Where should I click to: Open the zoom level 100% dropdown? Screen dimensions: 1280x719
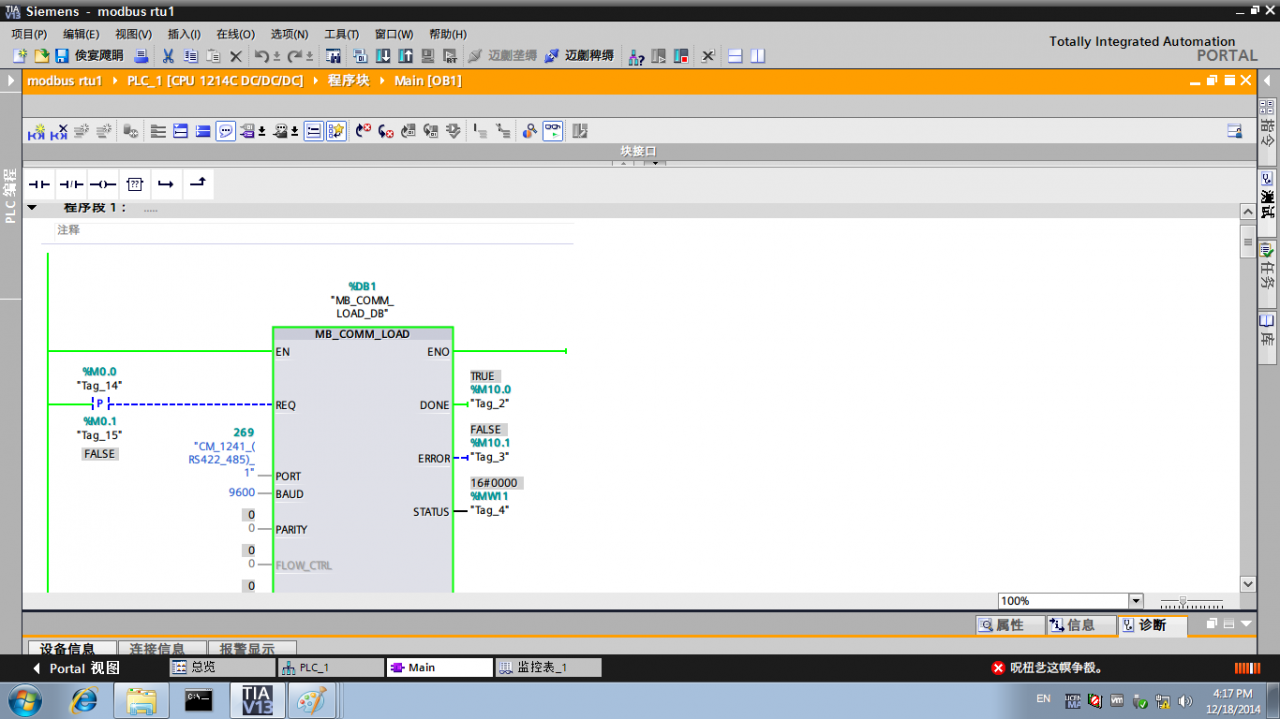click(x=1136, y=601)
